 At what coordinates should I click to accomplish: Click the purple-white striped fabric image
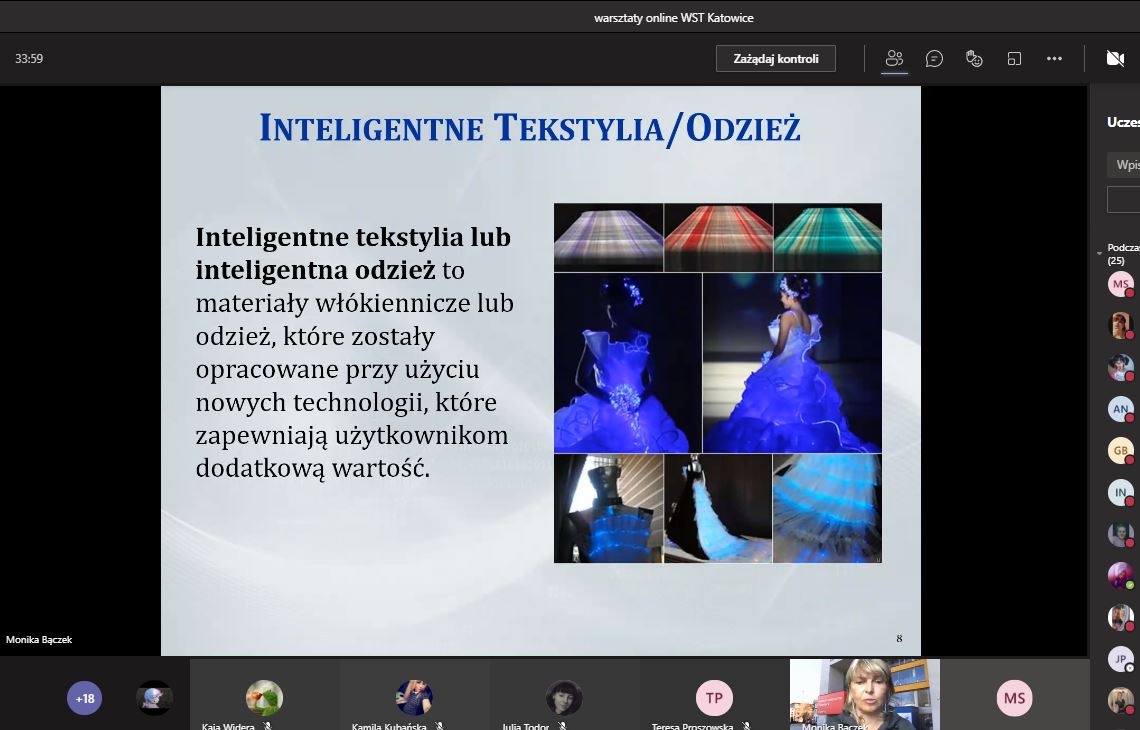click(x=609, y=238)
